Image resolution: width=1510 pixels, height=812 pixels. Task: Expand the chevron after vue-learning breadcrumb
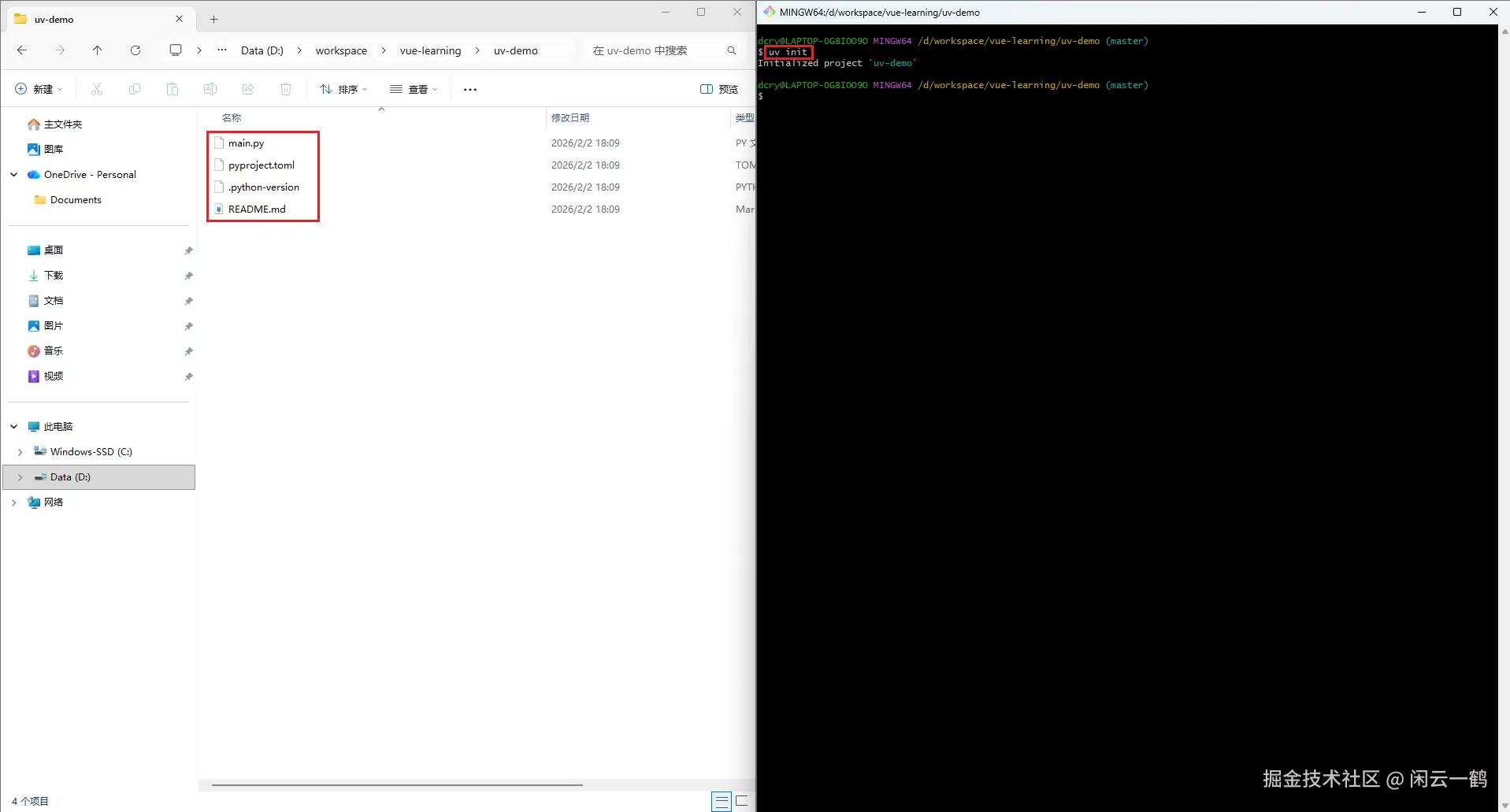[477, 50]
